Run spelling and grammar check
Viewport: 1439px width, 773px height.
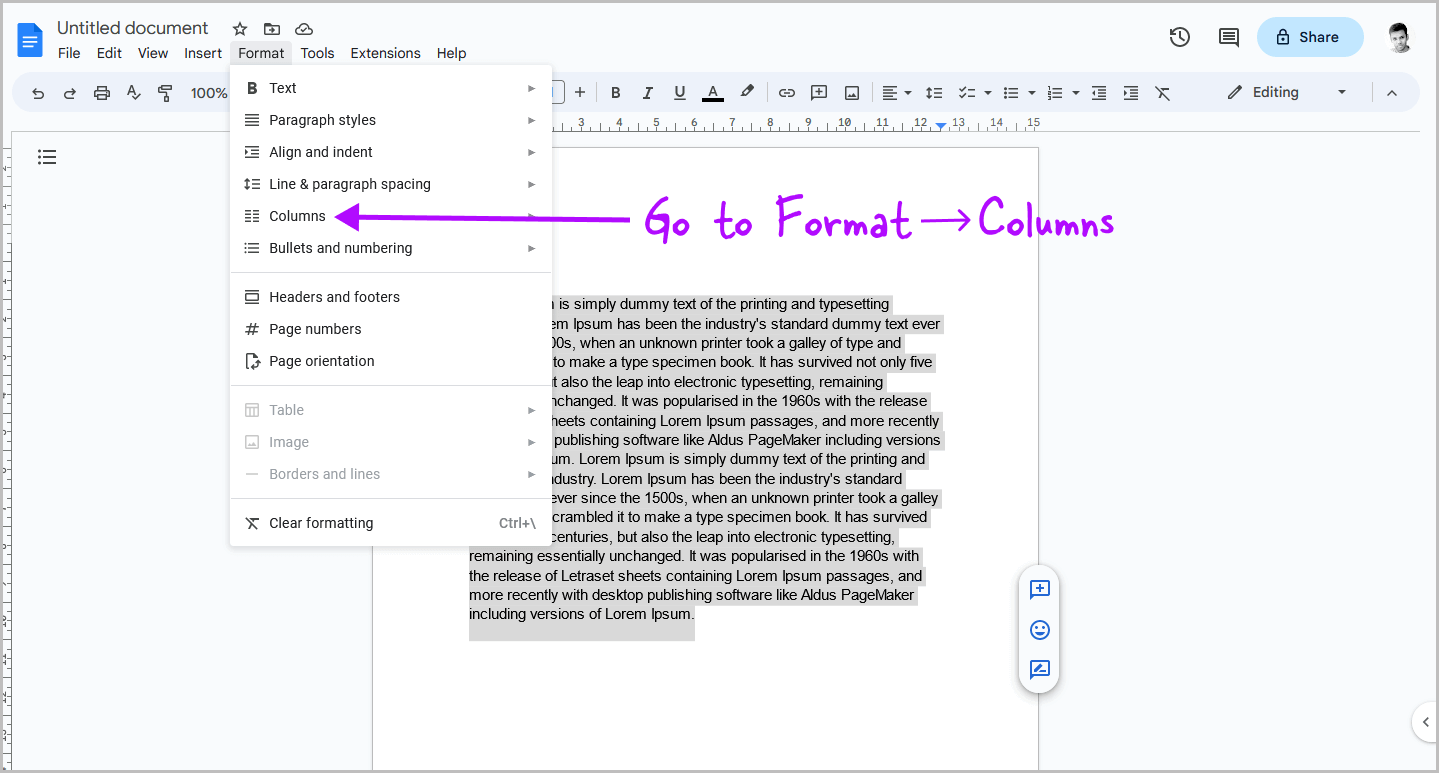133,92
